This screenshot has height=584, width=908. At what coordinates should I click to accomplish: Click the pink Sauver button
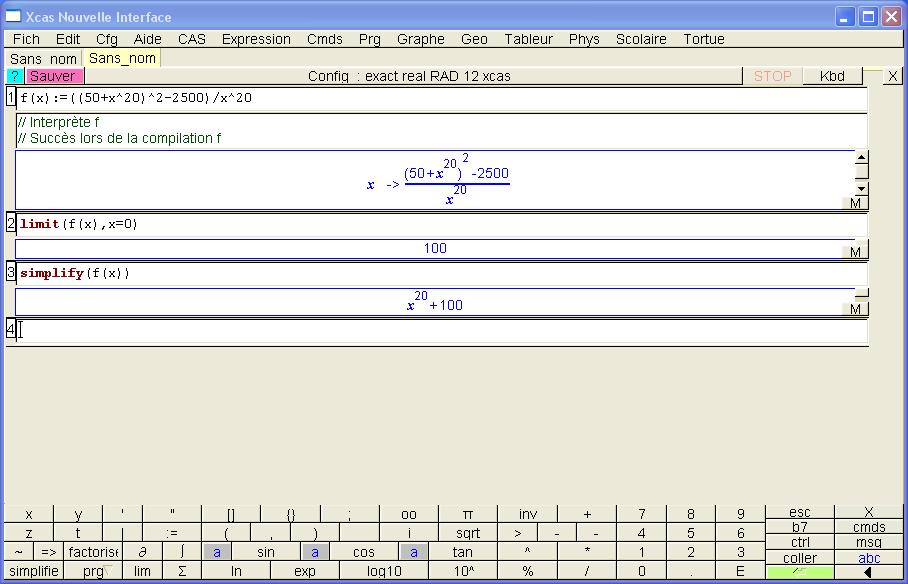tap(52, 76)
